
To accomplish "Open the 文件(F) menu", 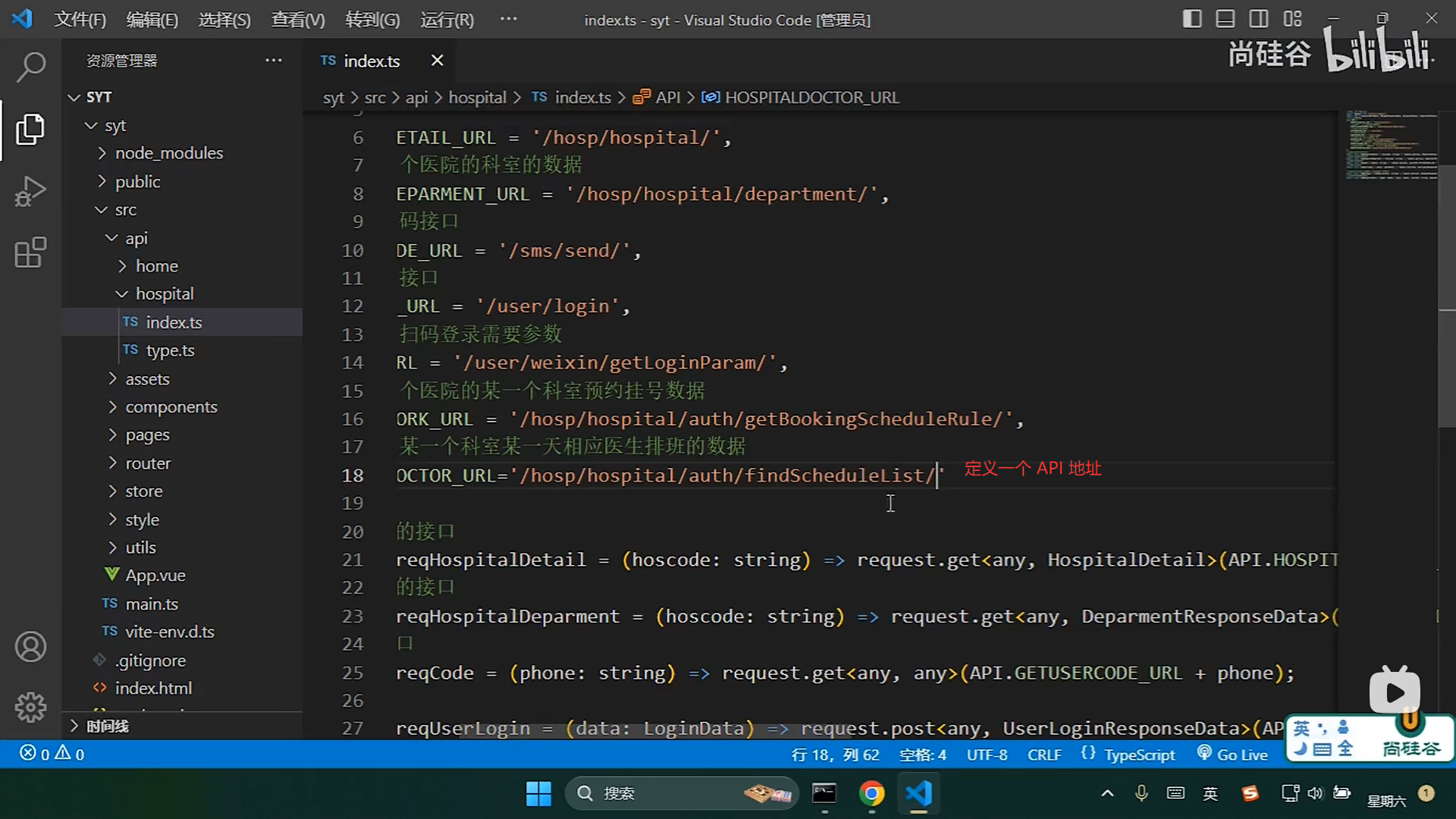I will click(x=80, y=20).
